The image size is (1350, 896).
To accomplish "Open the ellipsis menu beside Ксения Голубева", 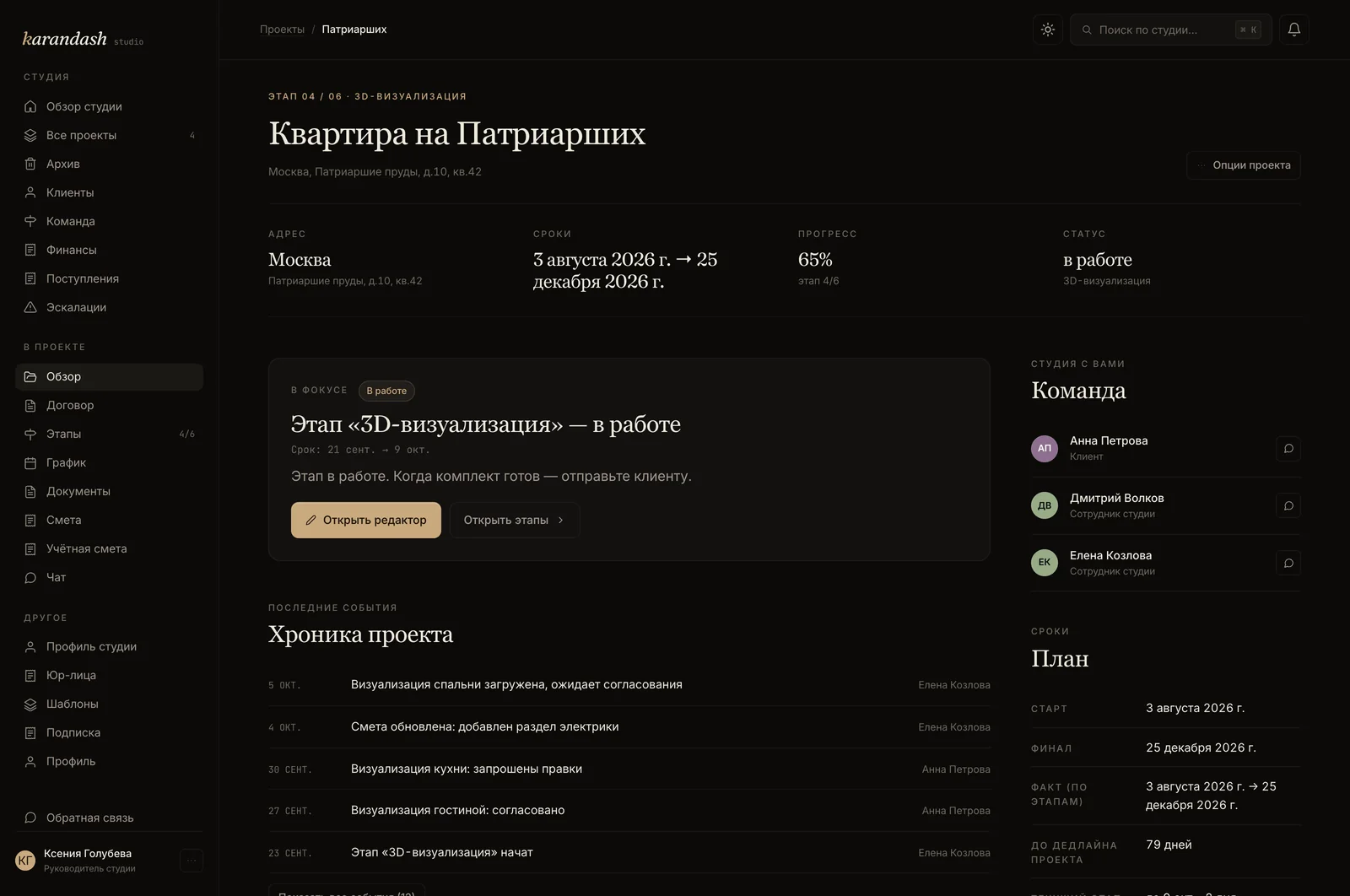I will (192, 861).
